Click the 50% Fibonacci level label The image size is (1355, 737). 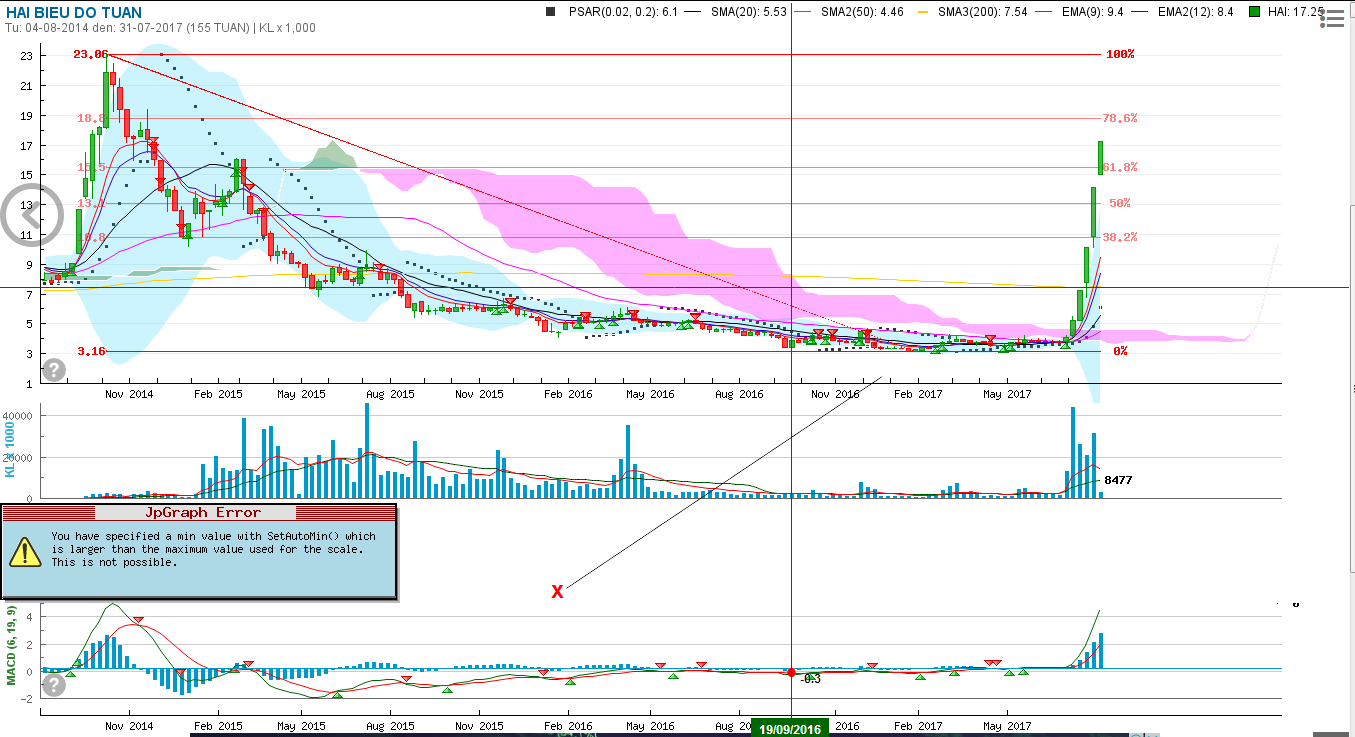coord(1120,203)
